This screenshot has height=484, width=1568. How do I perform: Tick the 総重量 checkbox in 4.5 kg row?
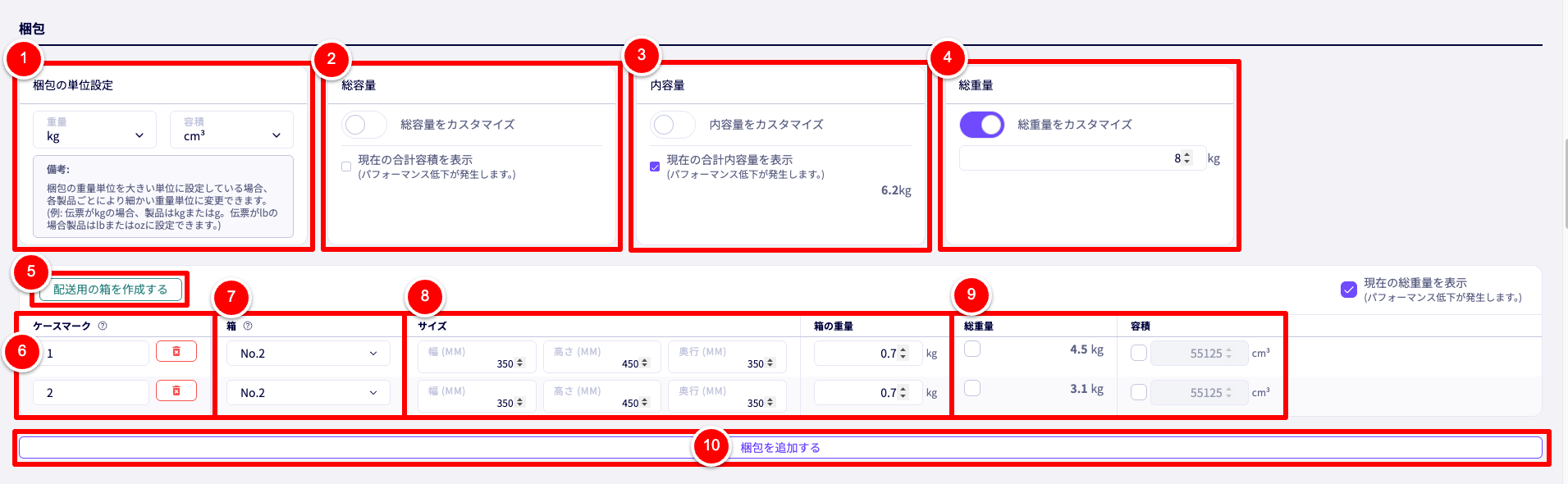click(972, 349)
